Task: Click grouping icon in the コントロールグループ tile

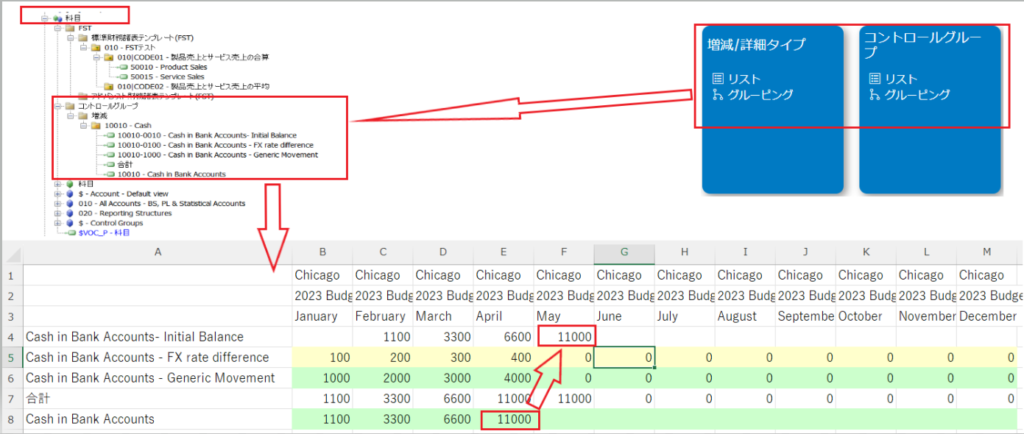Action: [875, 95]
